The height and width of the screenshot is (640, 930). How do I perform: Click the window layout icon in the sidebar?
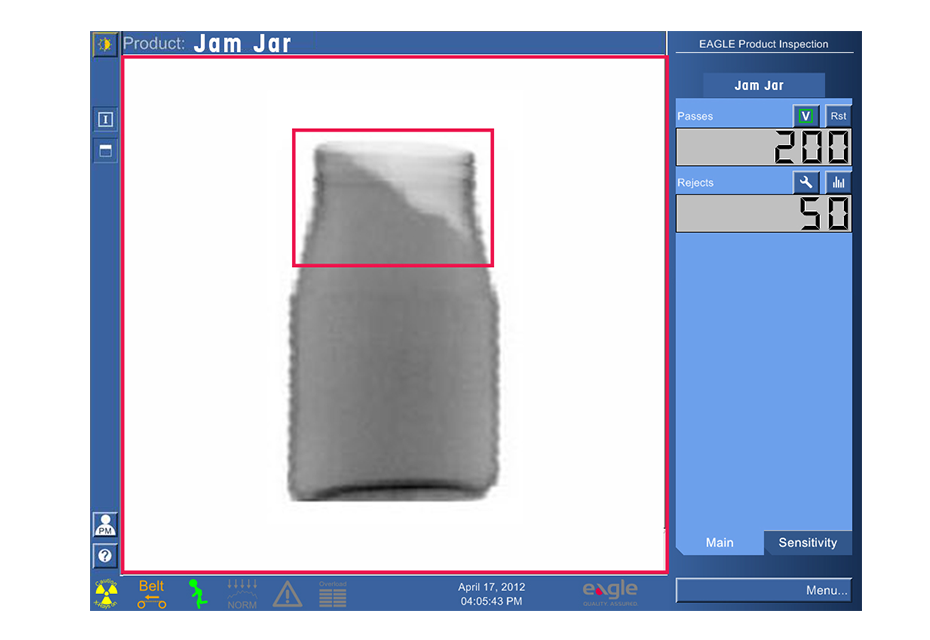[x=105, y=151]
